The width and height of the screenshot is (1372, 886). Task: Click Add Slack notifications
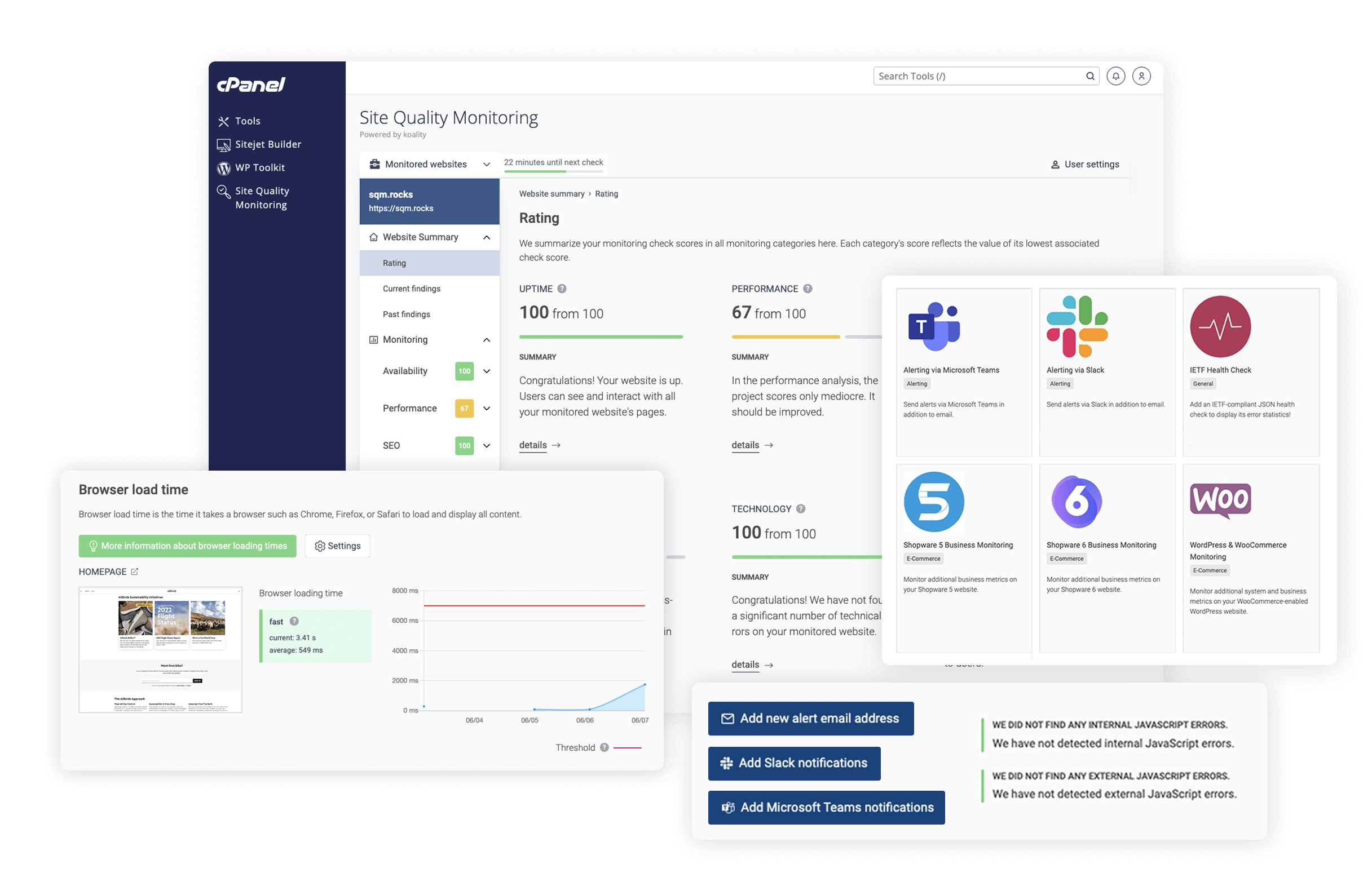[794, 763]
